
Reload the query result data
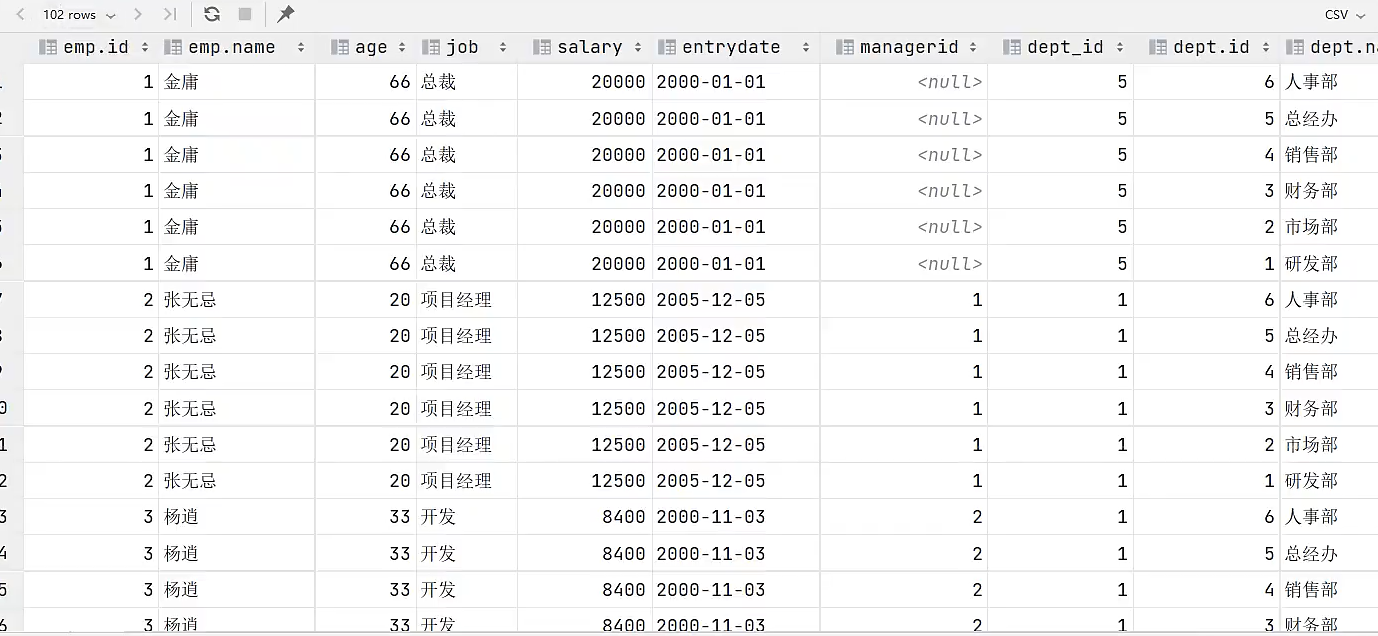point(212,15)
